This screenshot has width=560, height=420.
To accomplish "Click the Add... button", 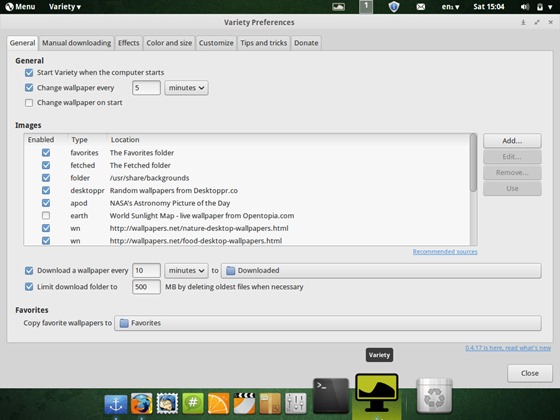I will (512, 141).
